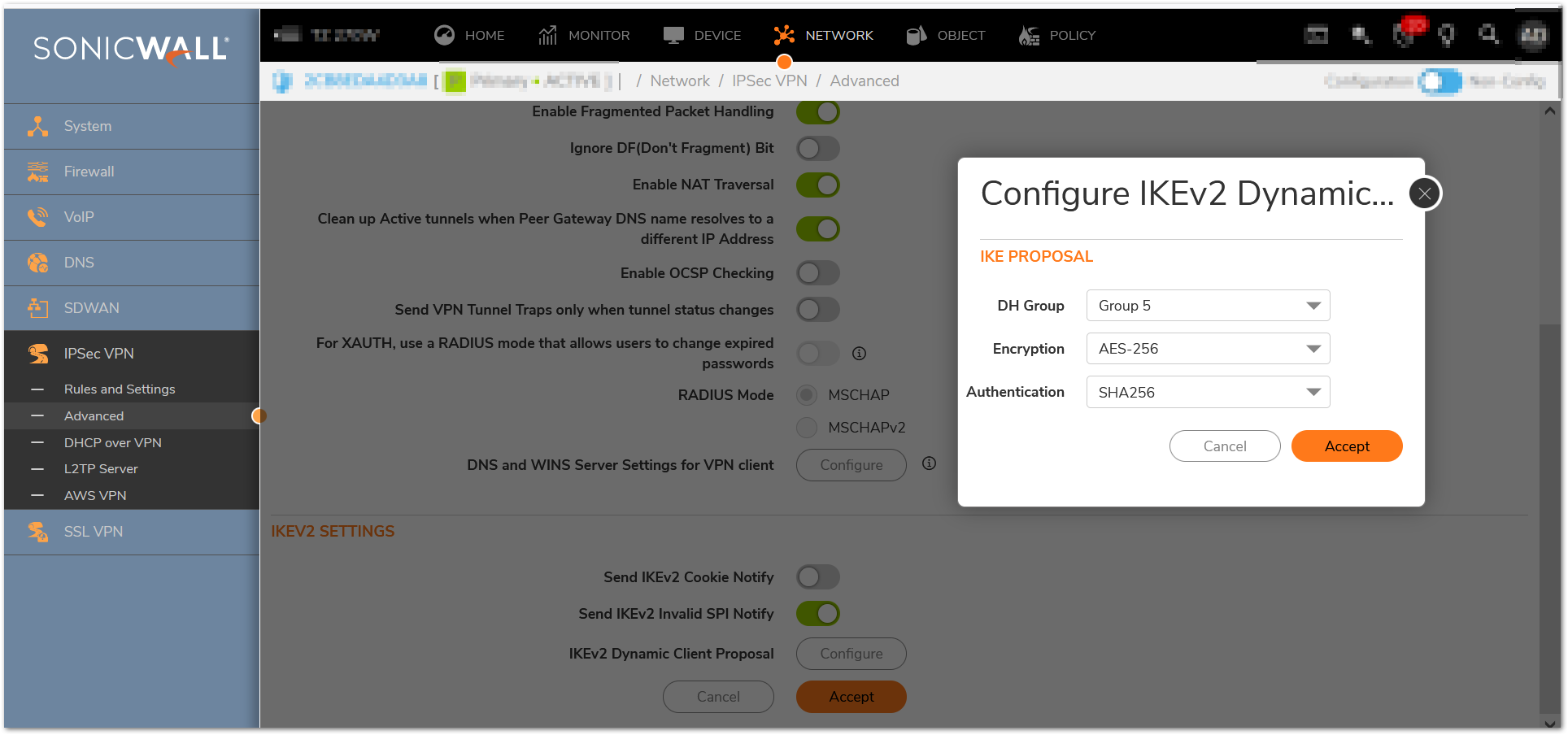This screenshot has height=735, width=1568.
Task: Click the OBJECT icon in top bar
Action: [x=917, y=35]
